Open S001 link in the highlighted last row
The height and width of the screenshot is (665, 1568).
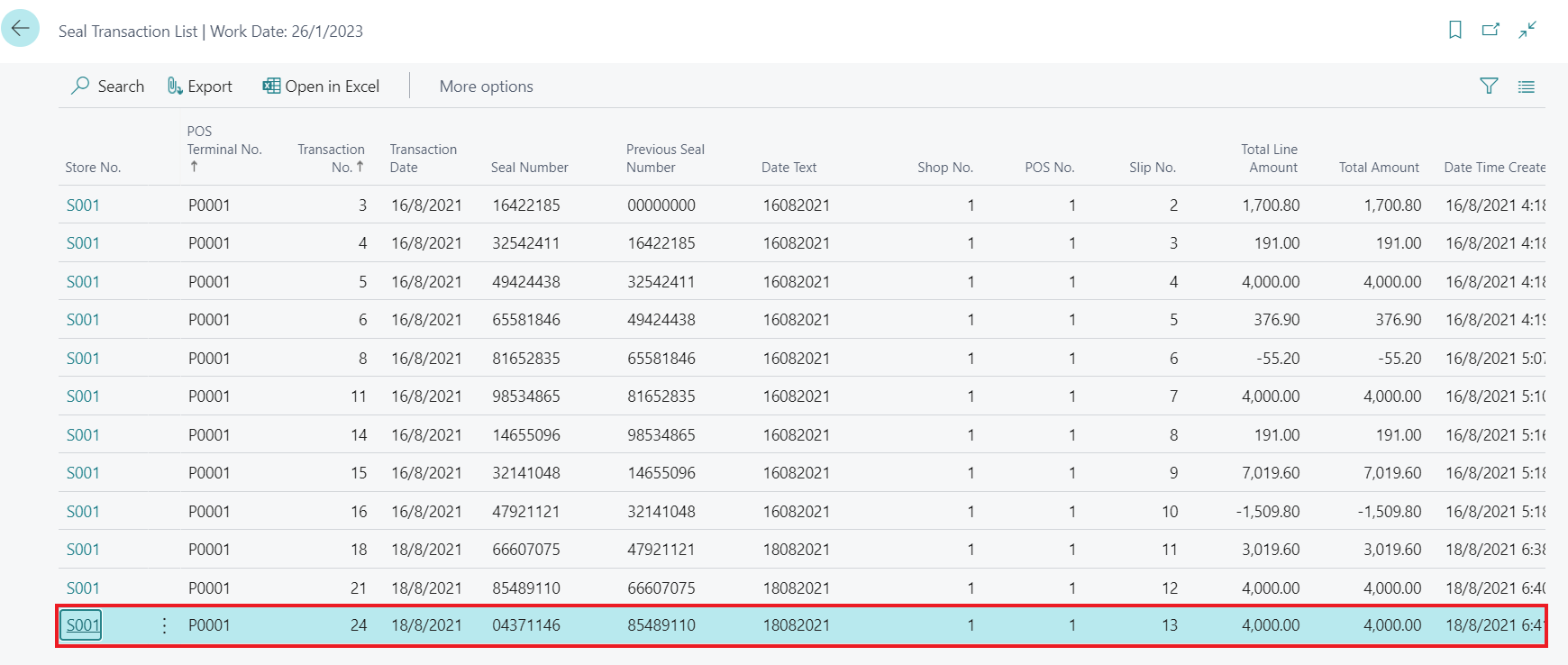pos(82,625)
